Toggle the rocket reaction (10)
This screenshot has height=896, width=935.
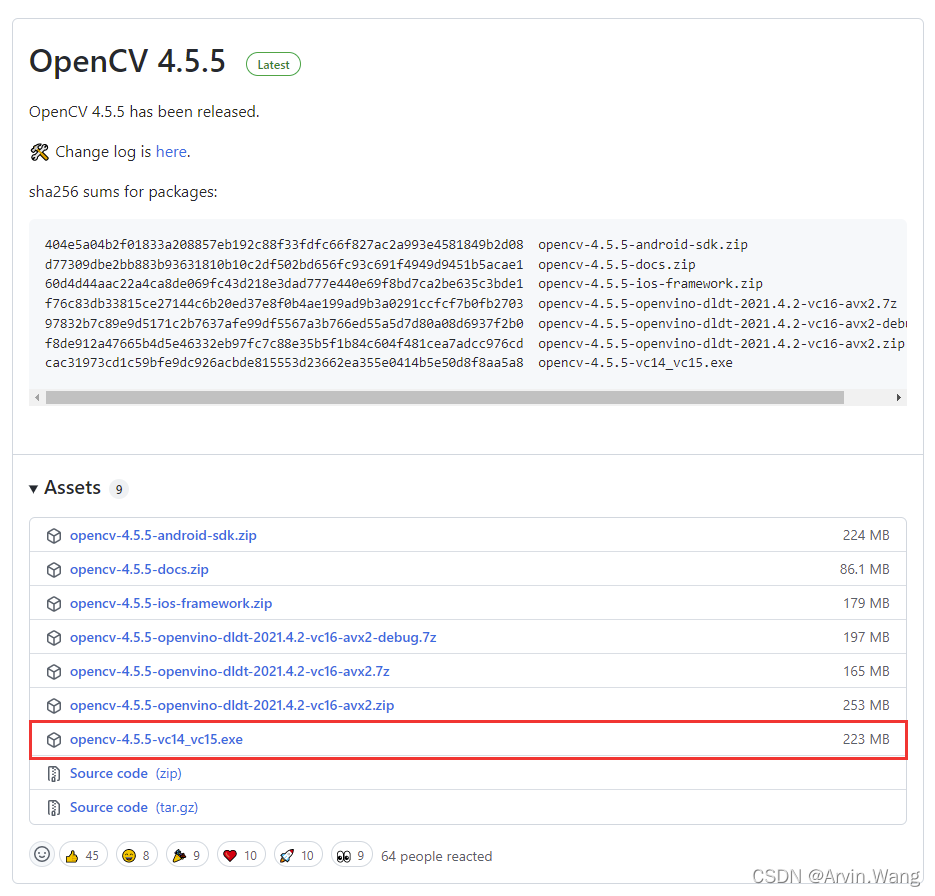point(298,855)
